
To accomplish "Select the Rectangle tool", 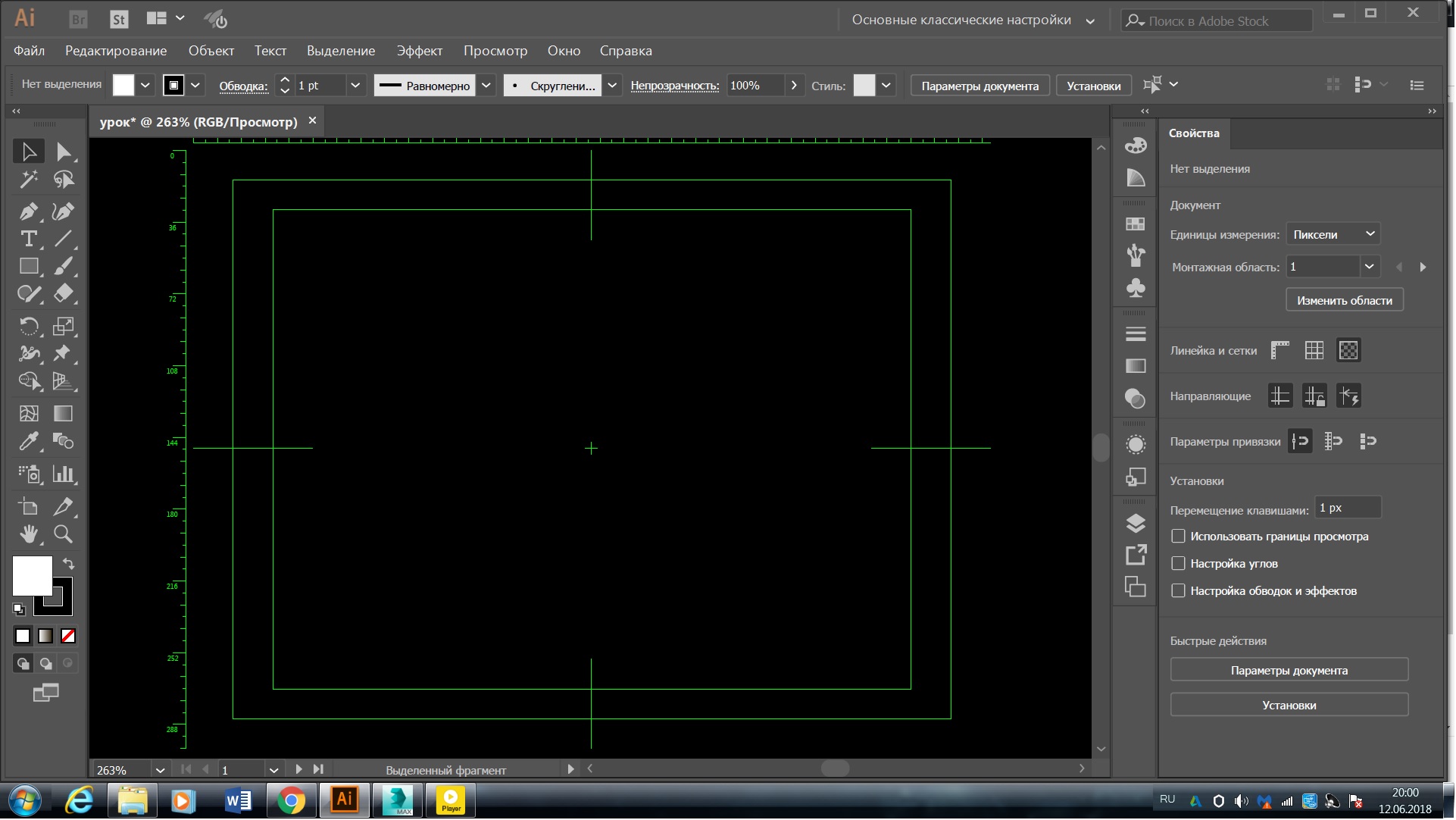I will click(29, 266).
